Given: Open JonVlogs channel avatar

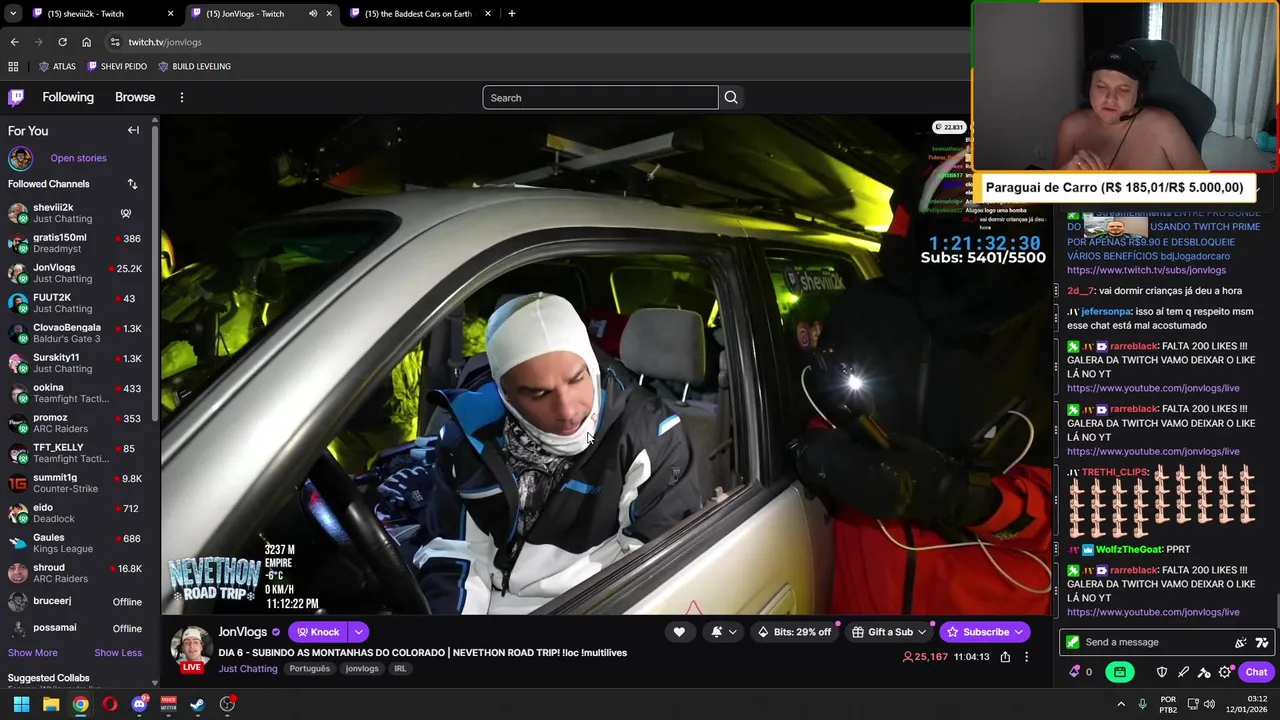Looking at the screenshot, I should tap(191, 648).
